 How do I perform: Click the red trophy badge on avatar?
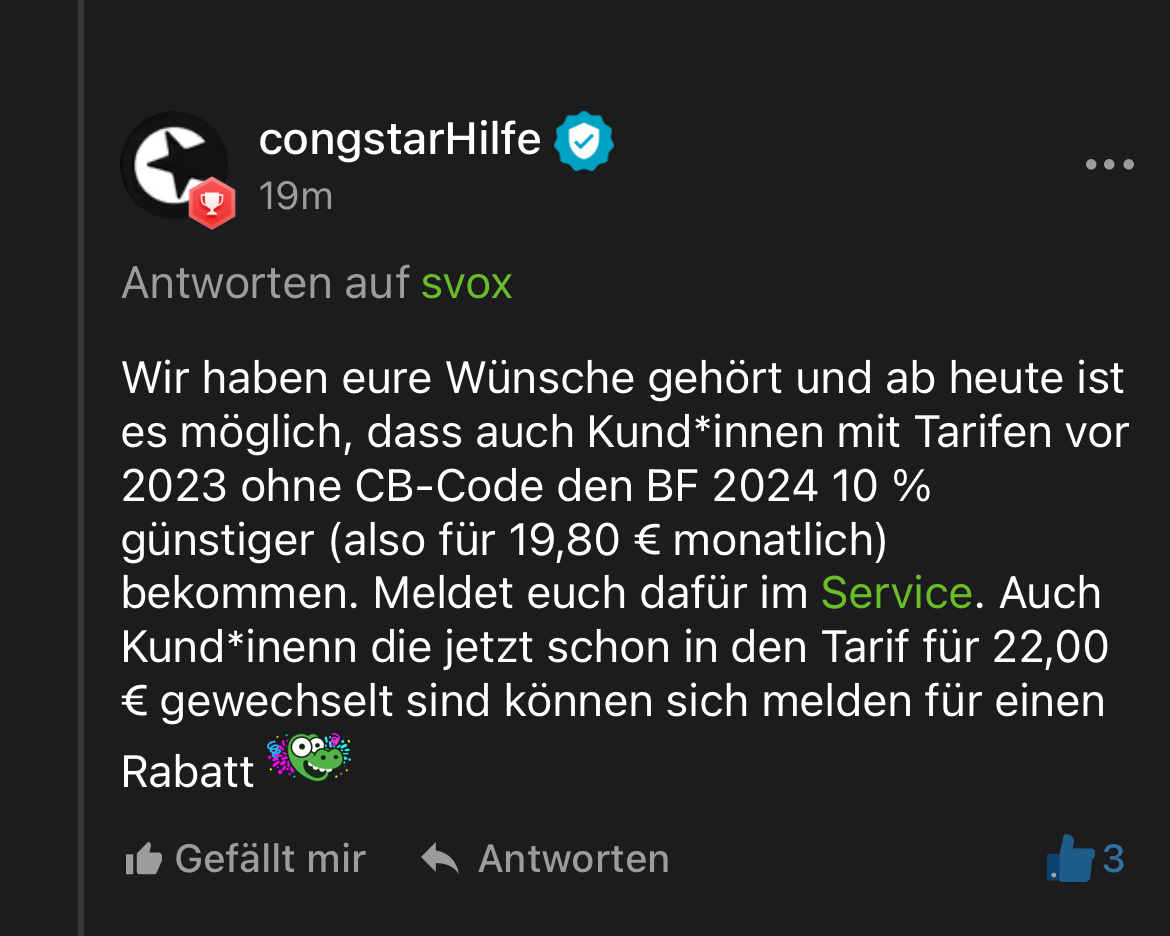tap(212, 204)
